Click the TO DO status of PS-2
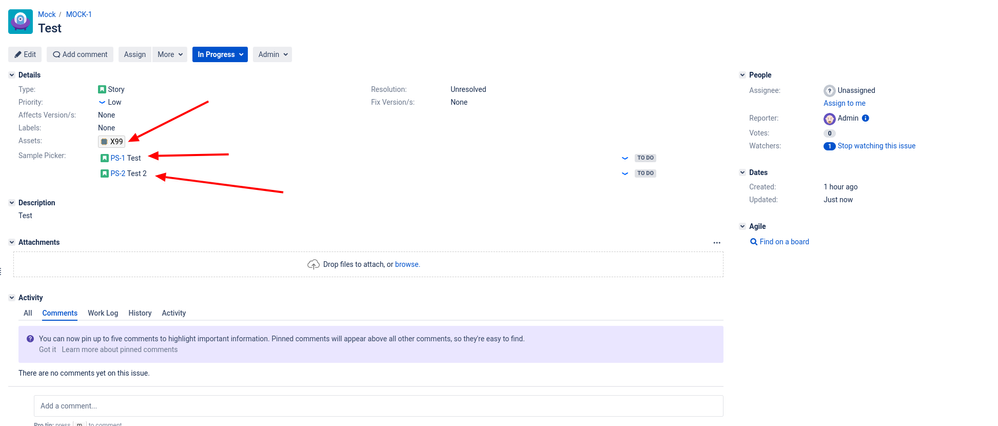The width and height of the screenshot is (998, 426). coord(645,173)
